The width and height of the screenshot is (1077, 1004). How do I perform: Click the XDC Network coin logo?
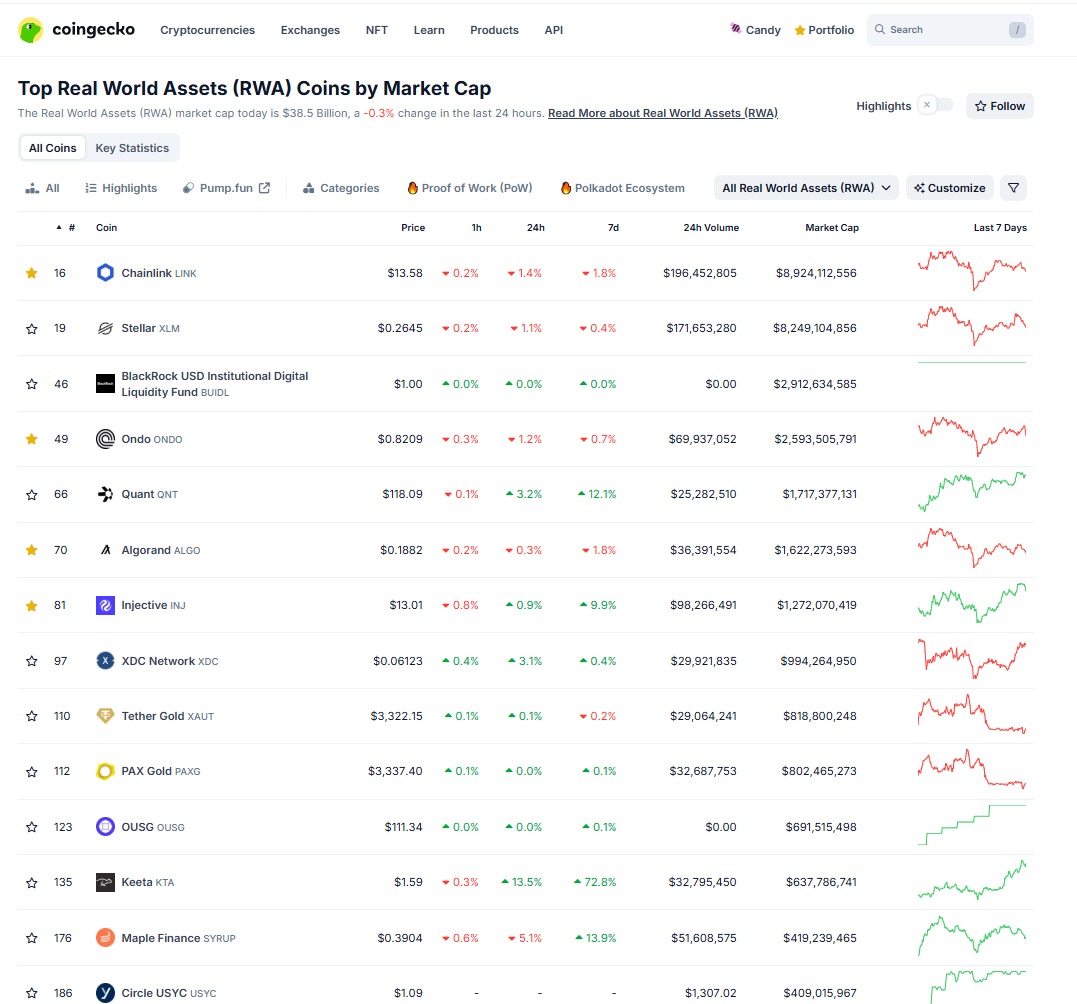click(x=105, y=661)
